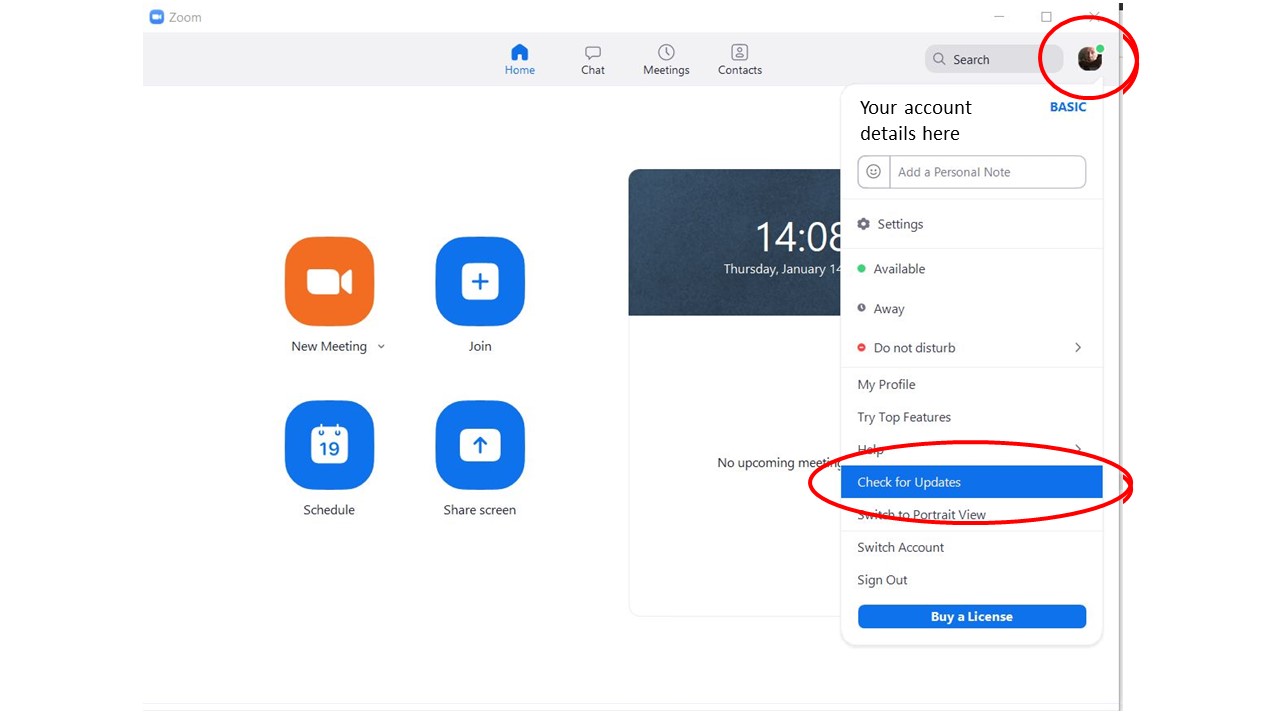Start a New Meeting with orange camera icon
The height and width of the screenshot is (720, 1280).
pos(329,282)
